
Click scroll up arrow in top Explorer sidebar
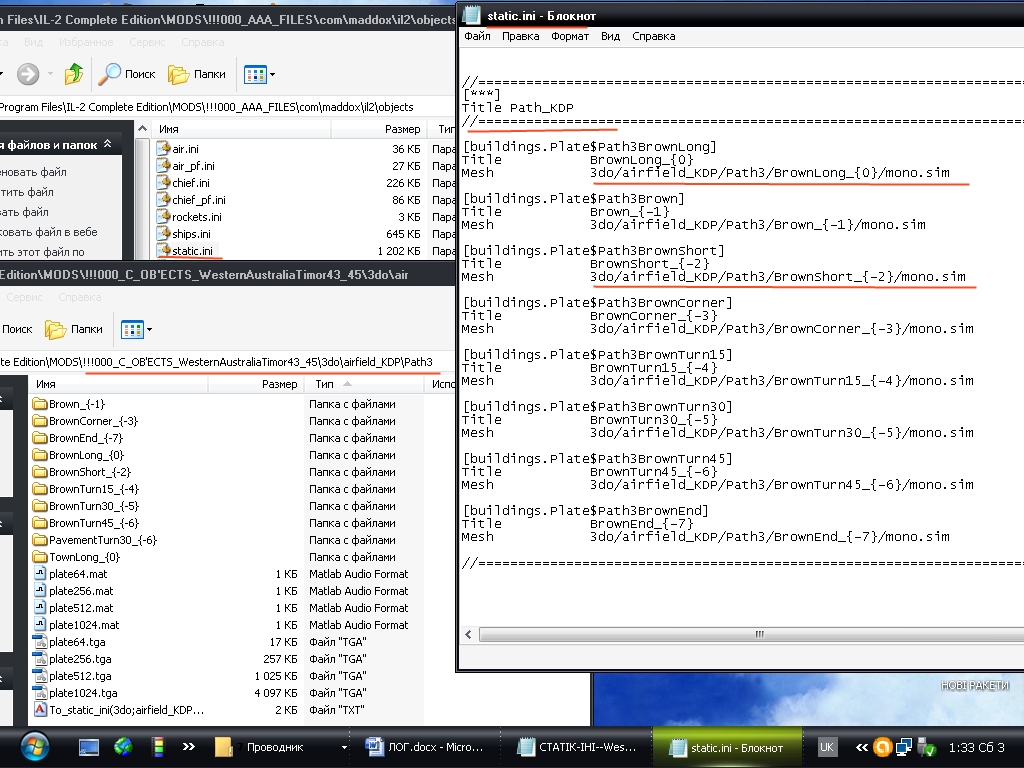pos(142,129)
